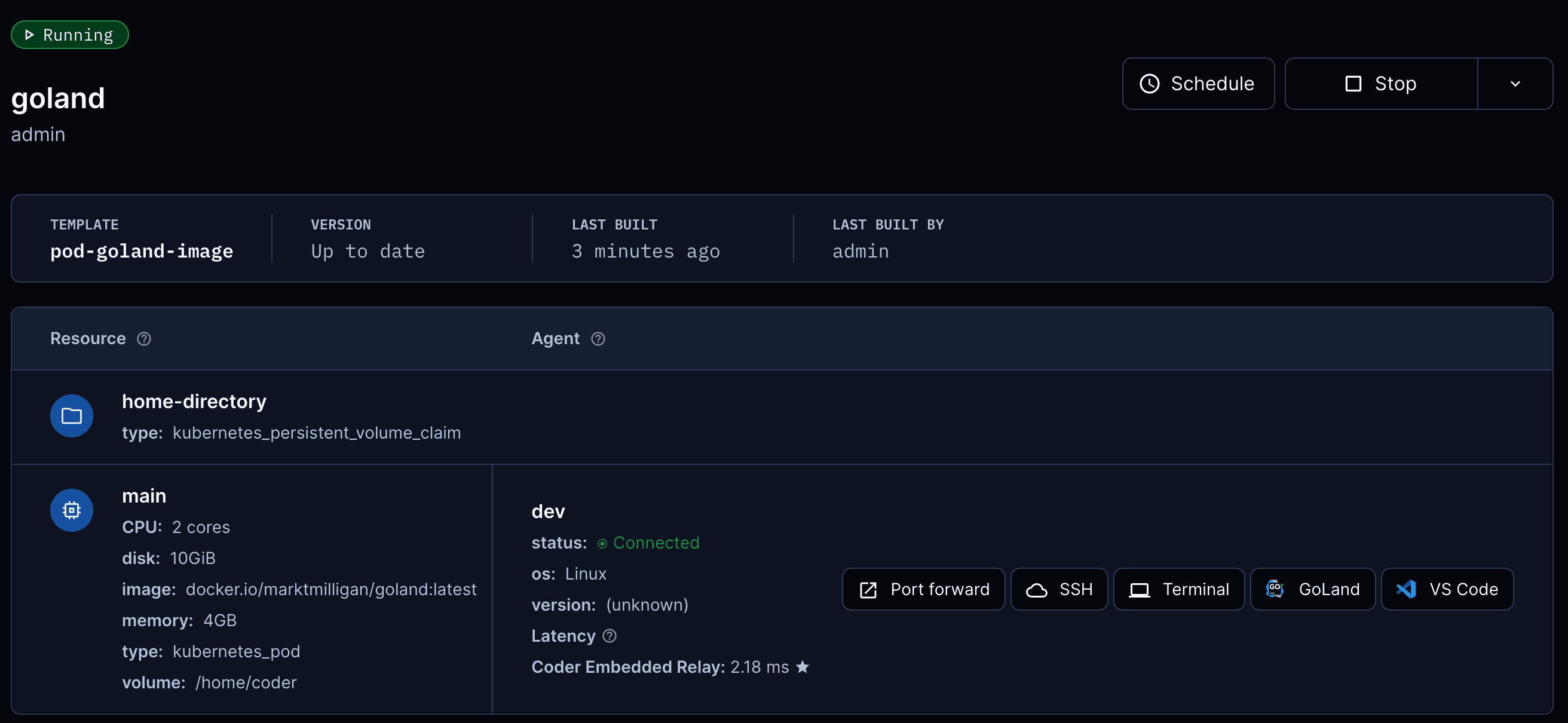Click the kubernetes_pod type value

[x=236, y=652]
